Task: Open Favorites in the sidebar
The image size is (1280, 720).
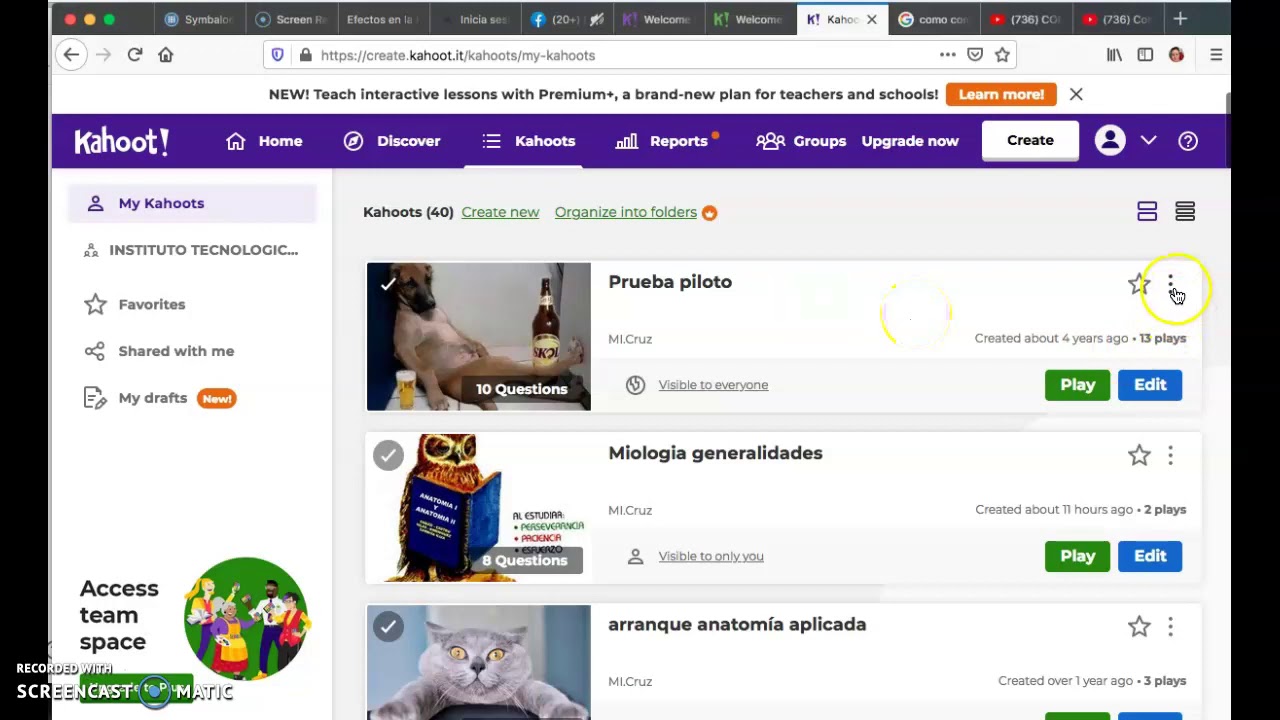Action: pos(136,304)
